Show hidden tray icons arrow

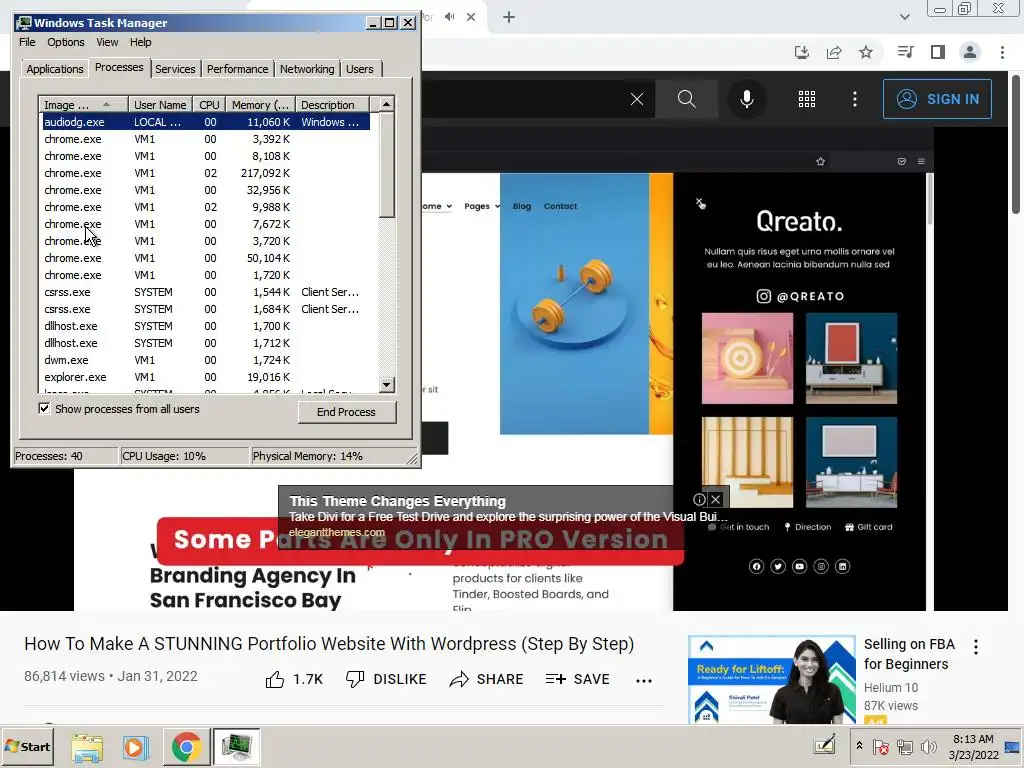coord(859,746)
